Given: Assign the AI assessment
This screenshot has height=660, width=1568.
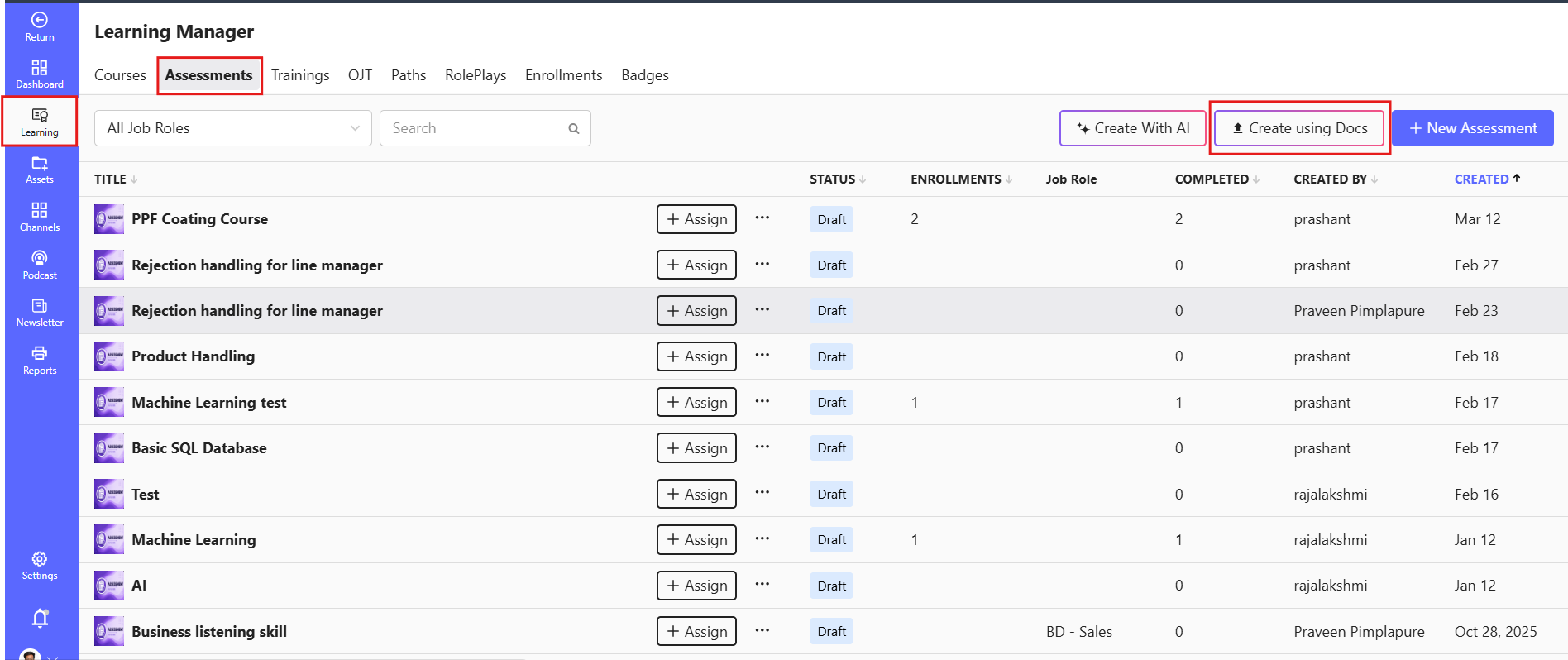Looking at the screenshot, I should [696, 586].
